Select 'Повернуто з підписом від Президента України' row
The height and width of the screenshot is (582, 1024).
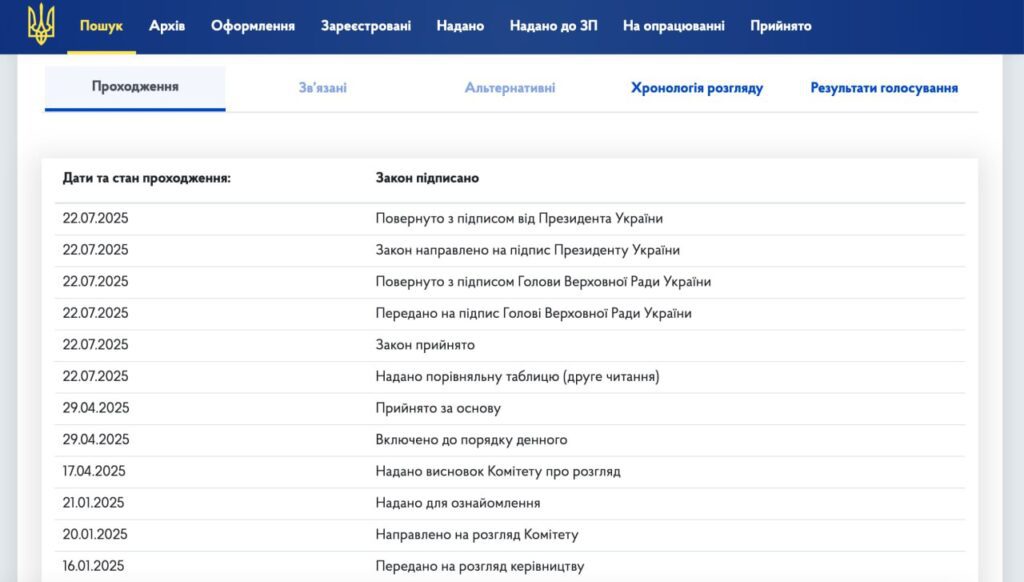point(519,218)
